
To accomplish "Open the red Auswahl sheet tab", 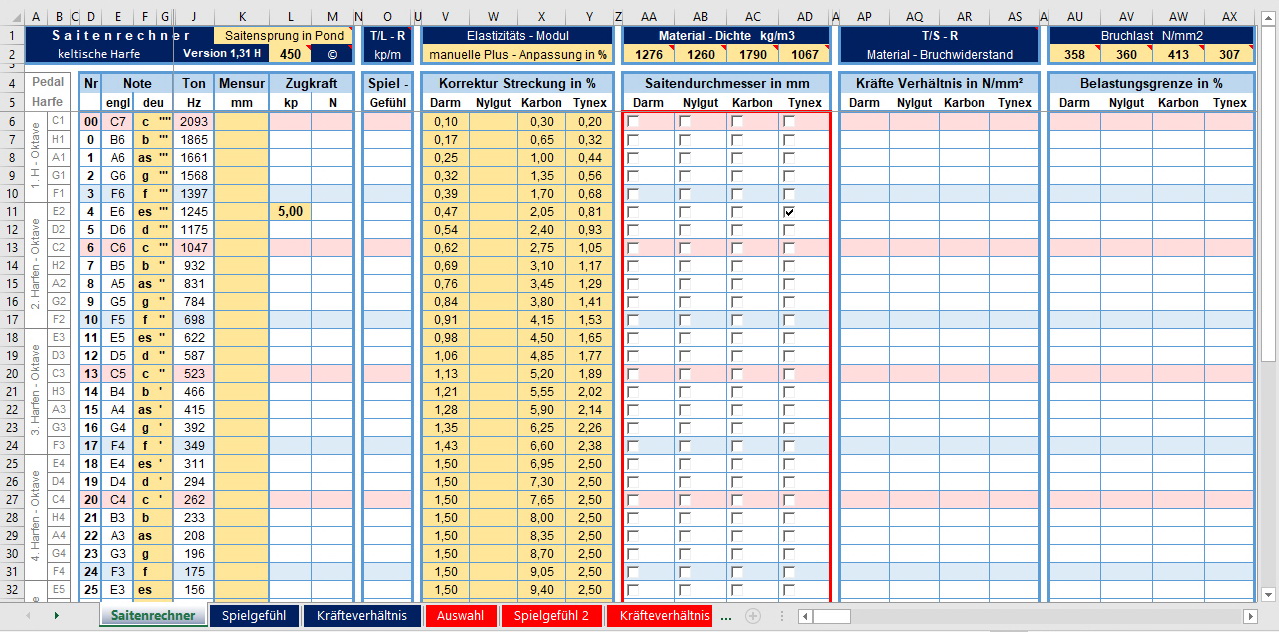I will [x=460, y=616].
